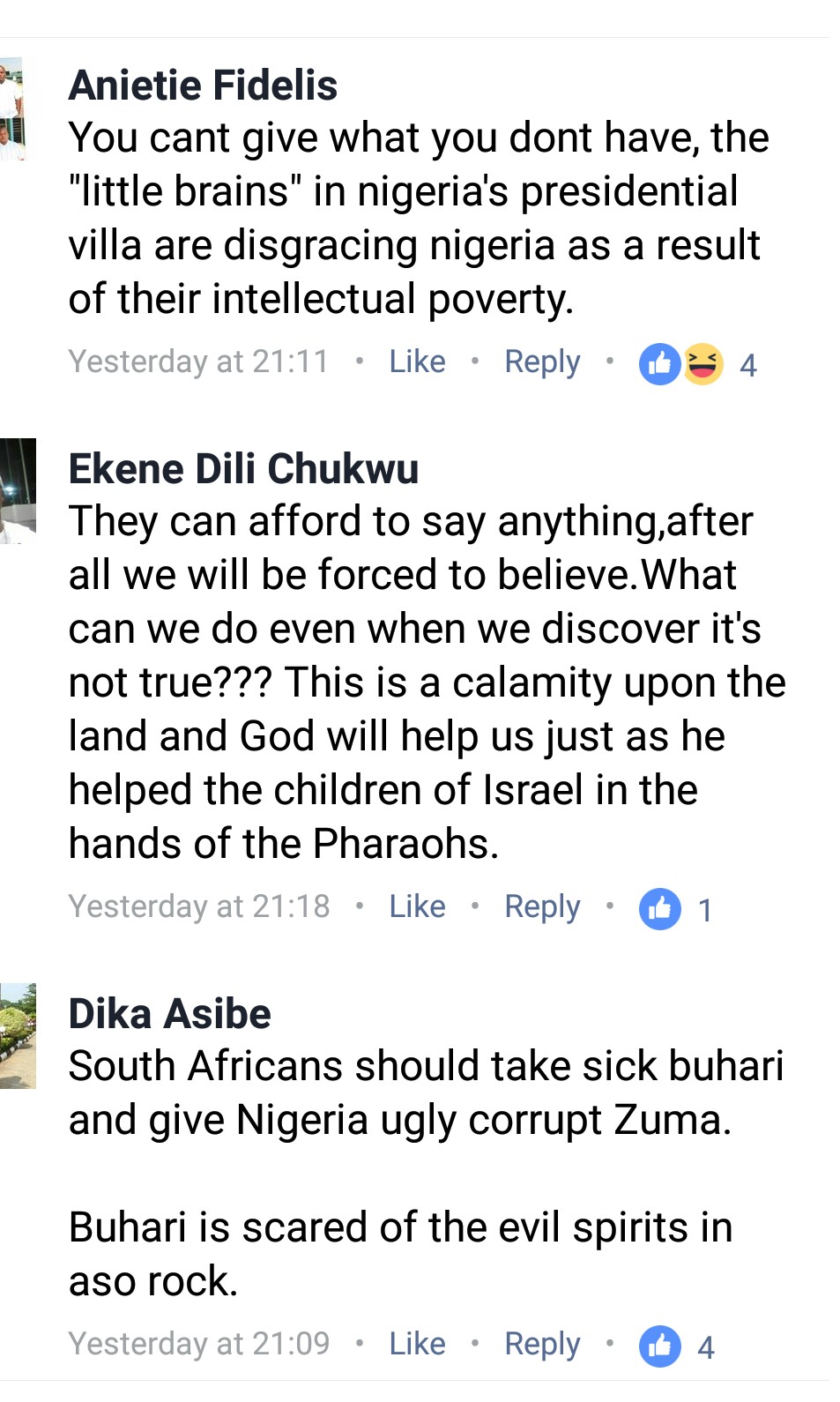
Task: View reaction count 1 on Ekene's comment
Action: click(x=704, y=910)
